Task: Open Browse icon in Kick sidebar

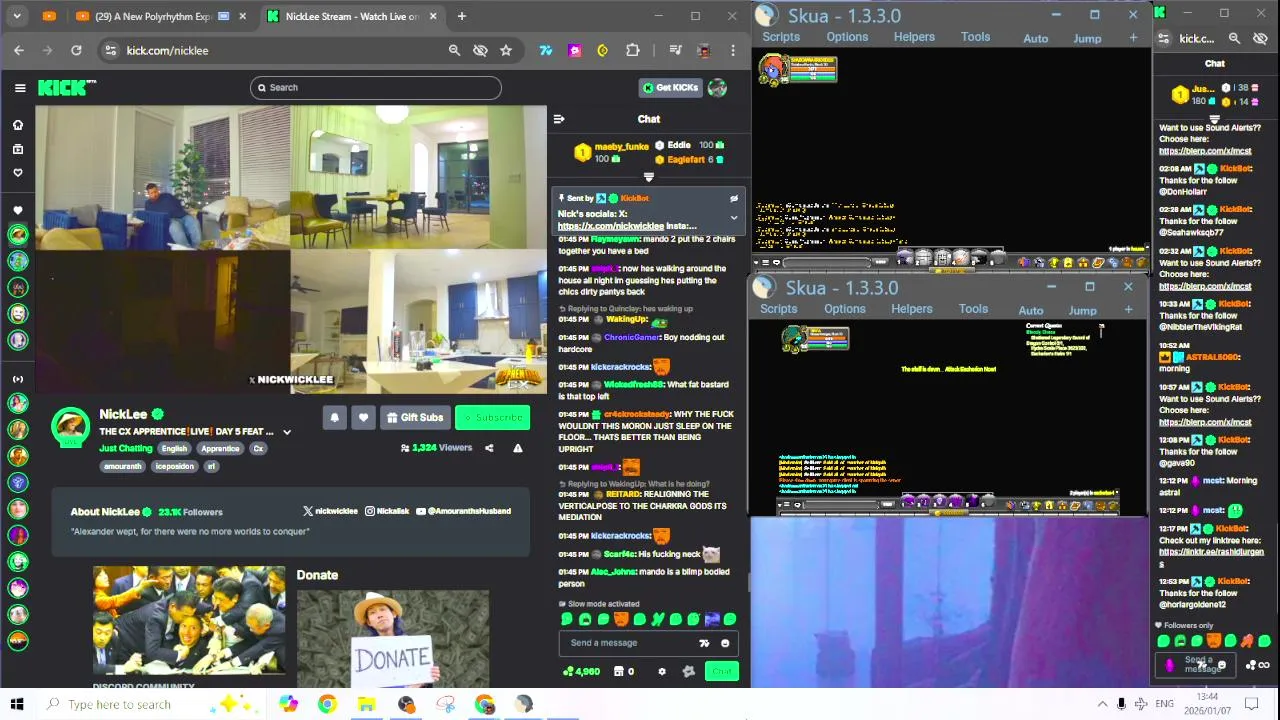Action: coord(17,149)
